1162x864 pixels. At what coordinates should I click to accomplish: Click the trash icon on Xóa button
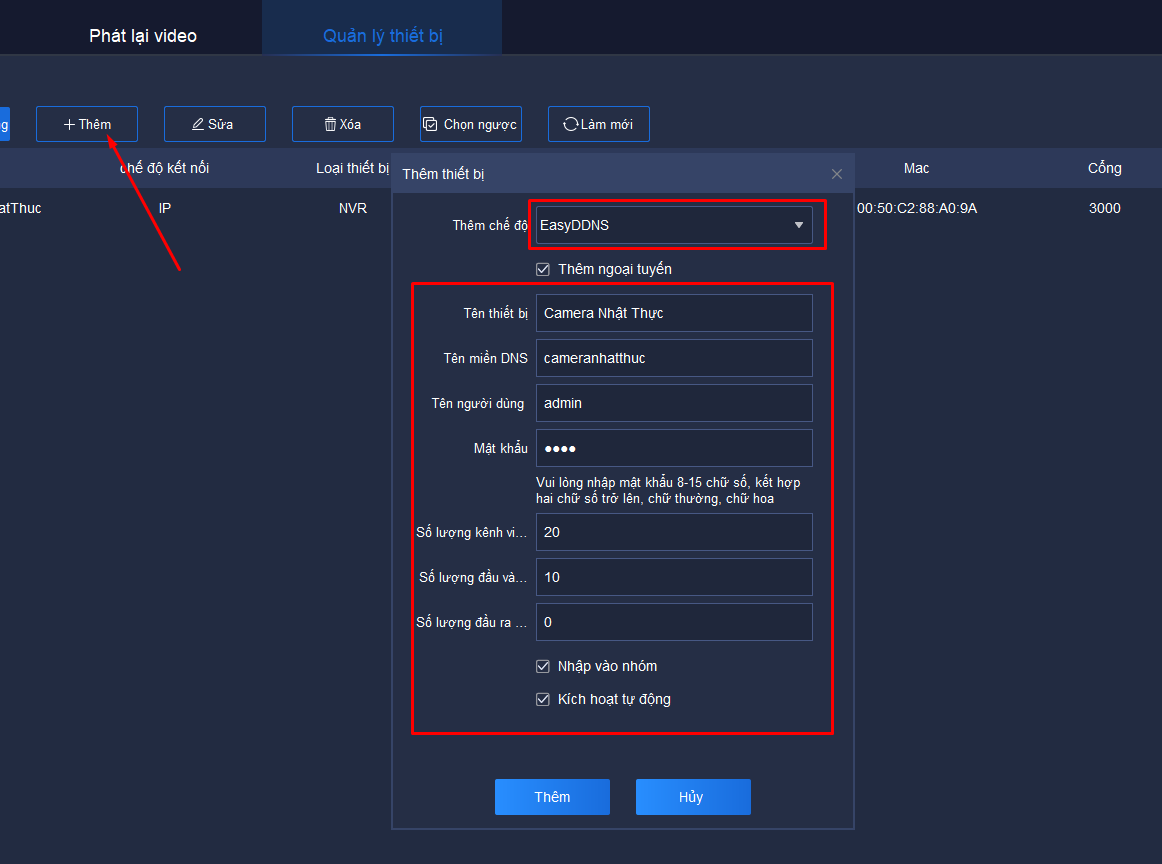(x=330, y=124)
